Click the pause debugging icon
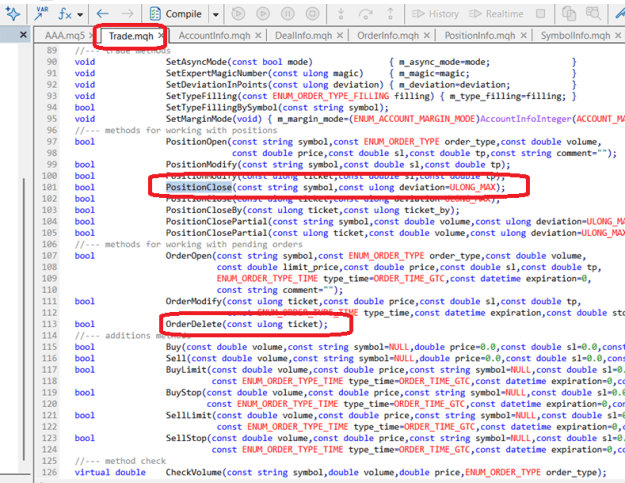 (x=287, y=14)
